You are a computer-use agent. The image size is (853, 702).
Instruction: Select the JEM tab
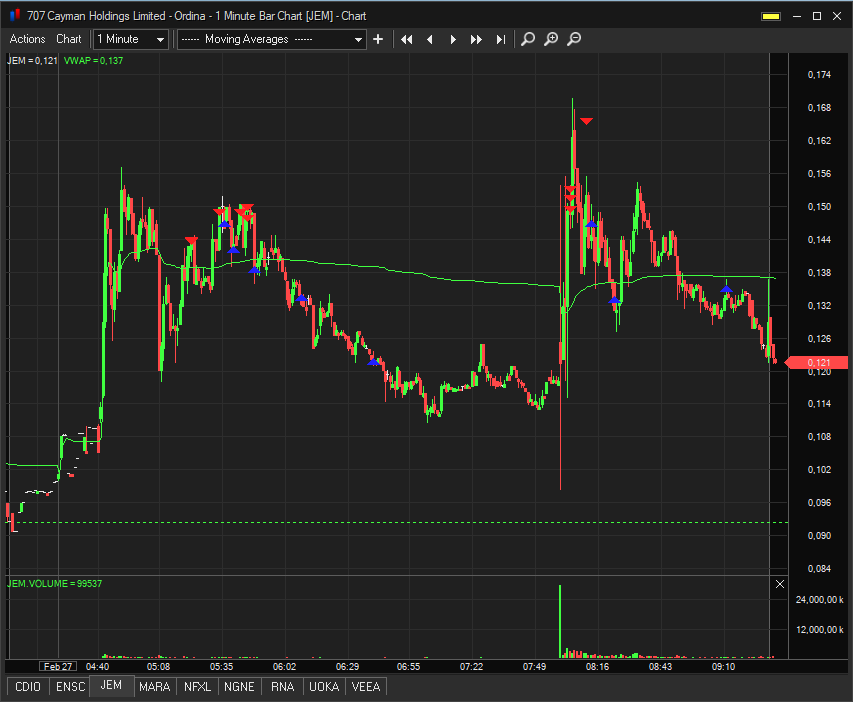pos(111,685)
